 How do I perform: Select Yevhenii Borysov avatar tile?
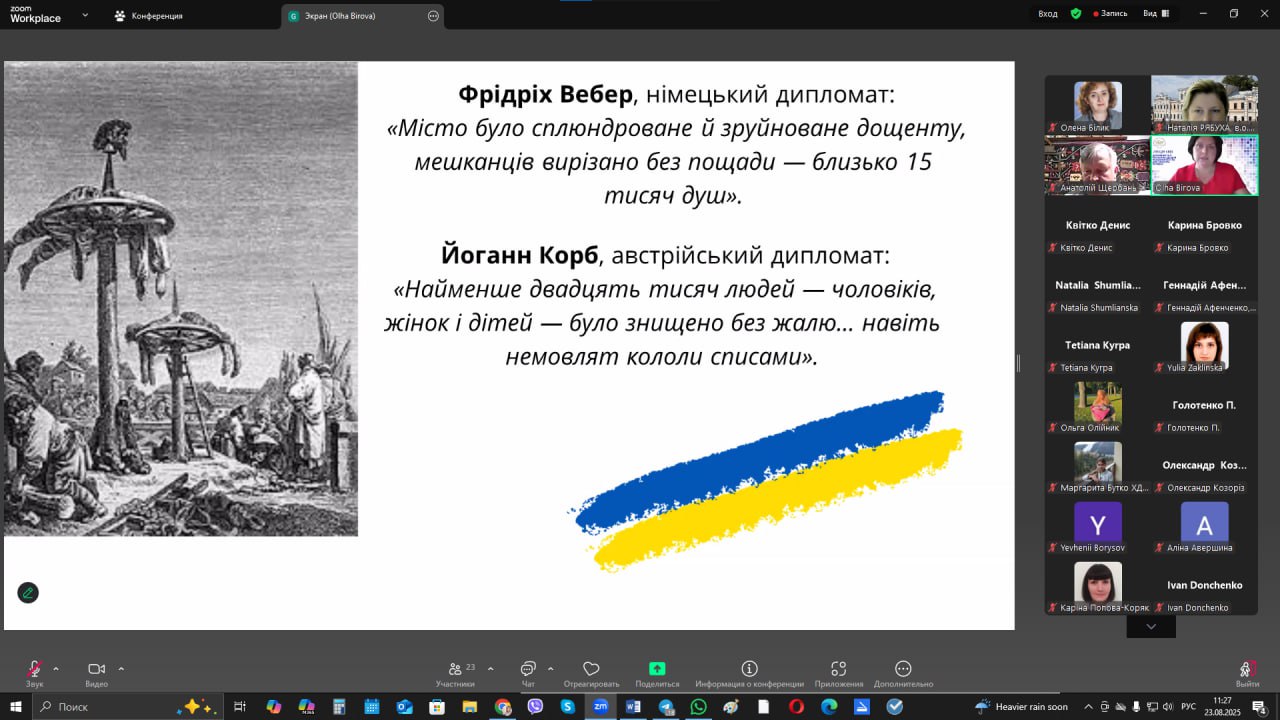click(1098, 525)
